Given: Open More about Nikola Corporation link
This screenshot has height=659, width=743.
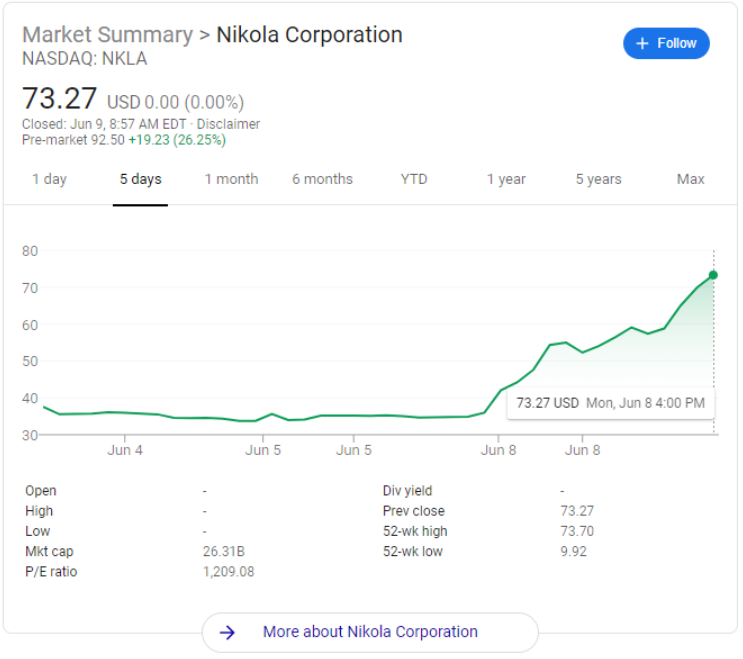Looking at the screenshot, I should tap(370, 632).
